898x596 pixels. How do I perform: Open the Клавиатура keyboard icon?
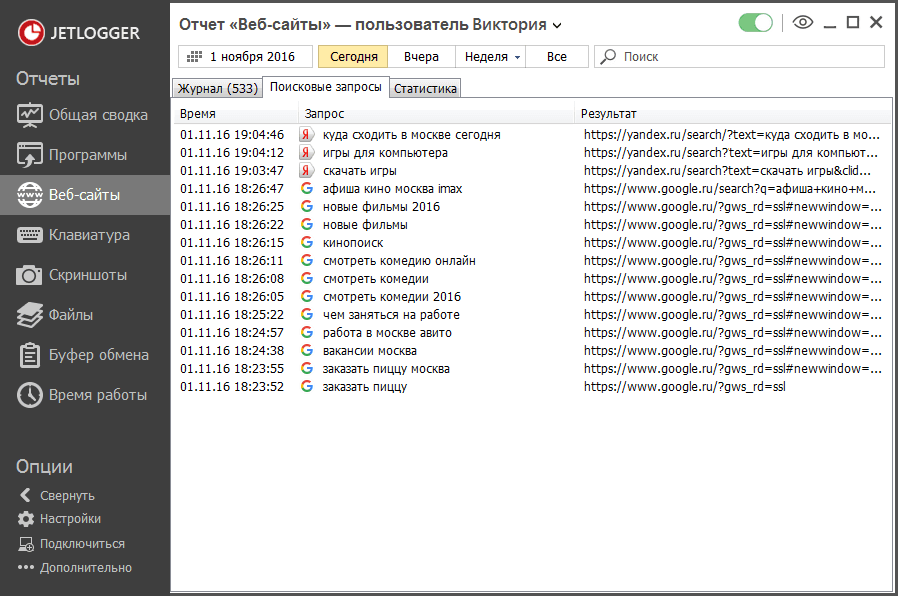pyautogui.click(x=29, y=235)
